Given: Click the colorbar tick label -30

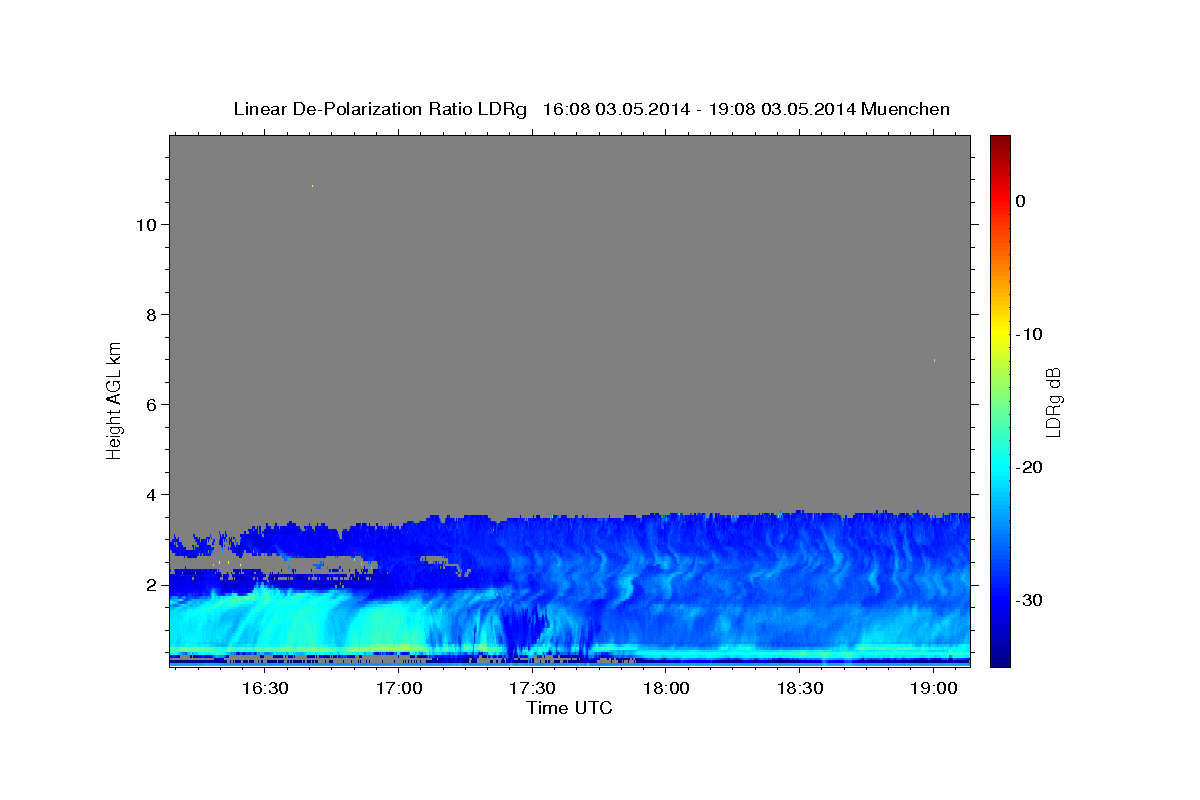Looking at the screenshot, I should tap(1029, 600).
